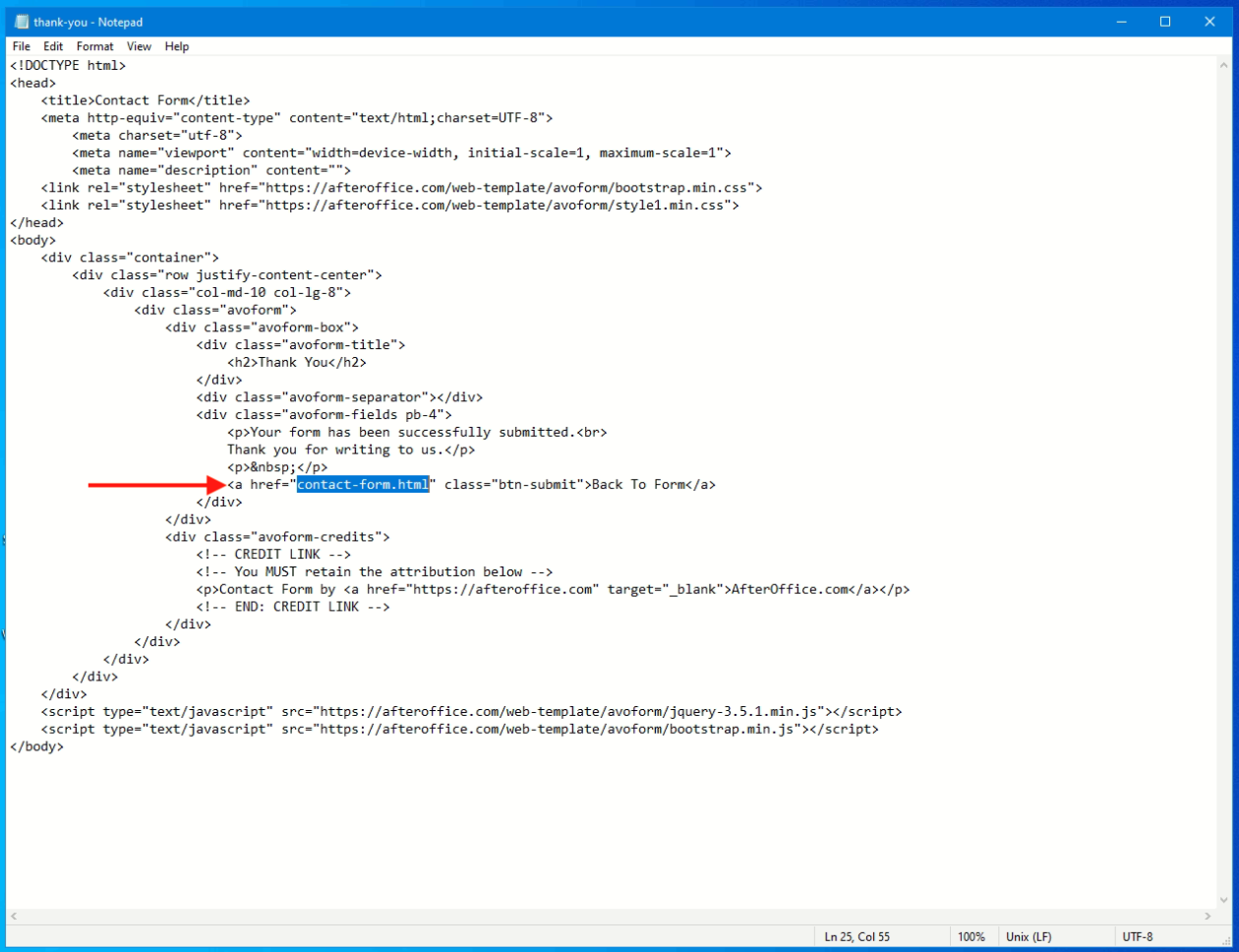Maximize the Notepad window
1239x952 pixels.
click(x=1165, y=22)
